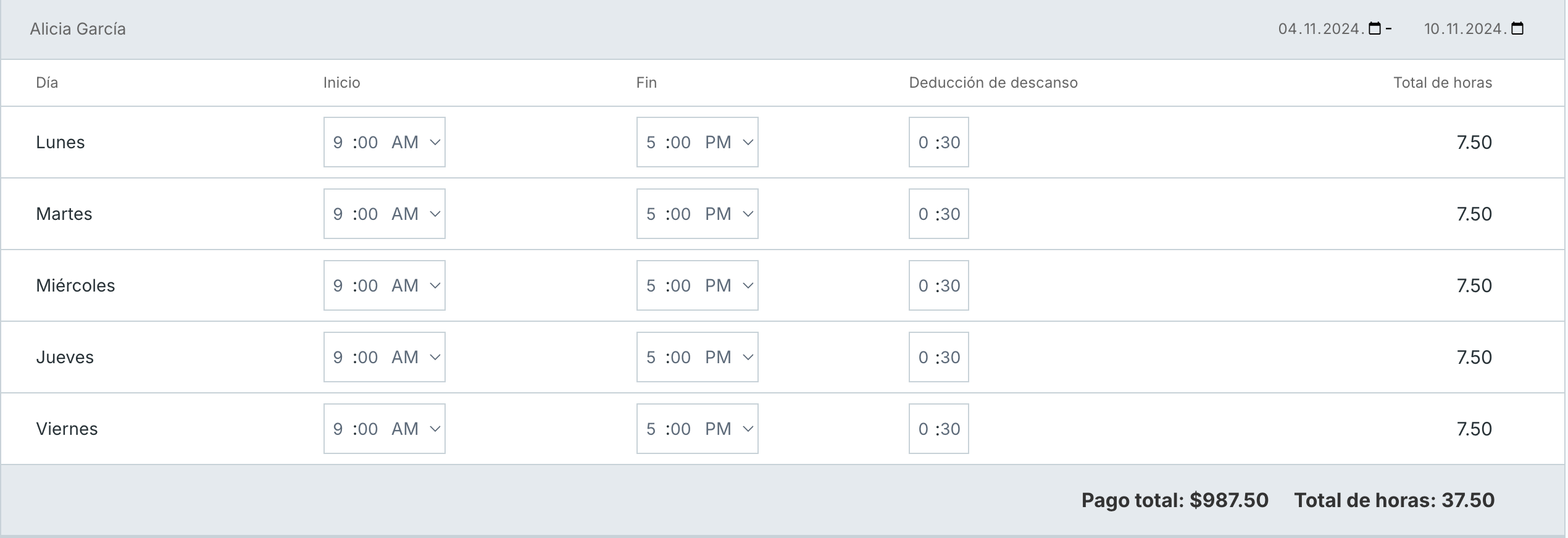Open Jueves end time dropdown

tap(698, 357)
